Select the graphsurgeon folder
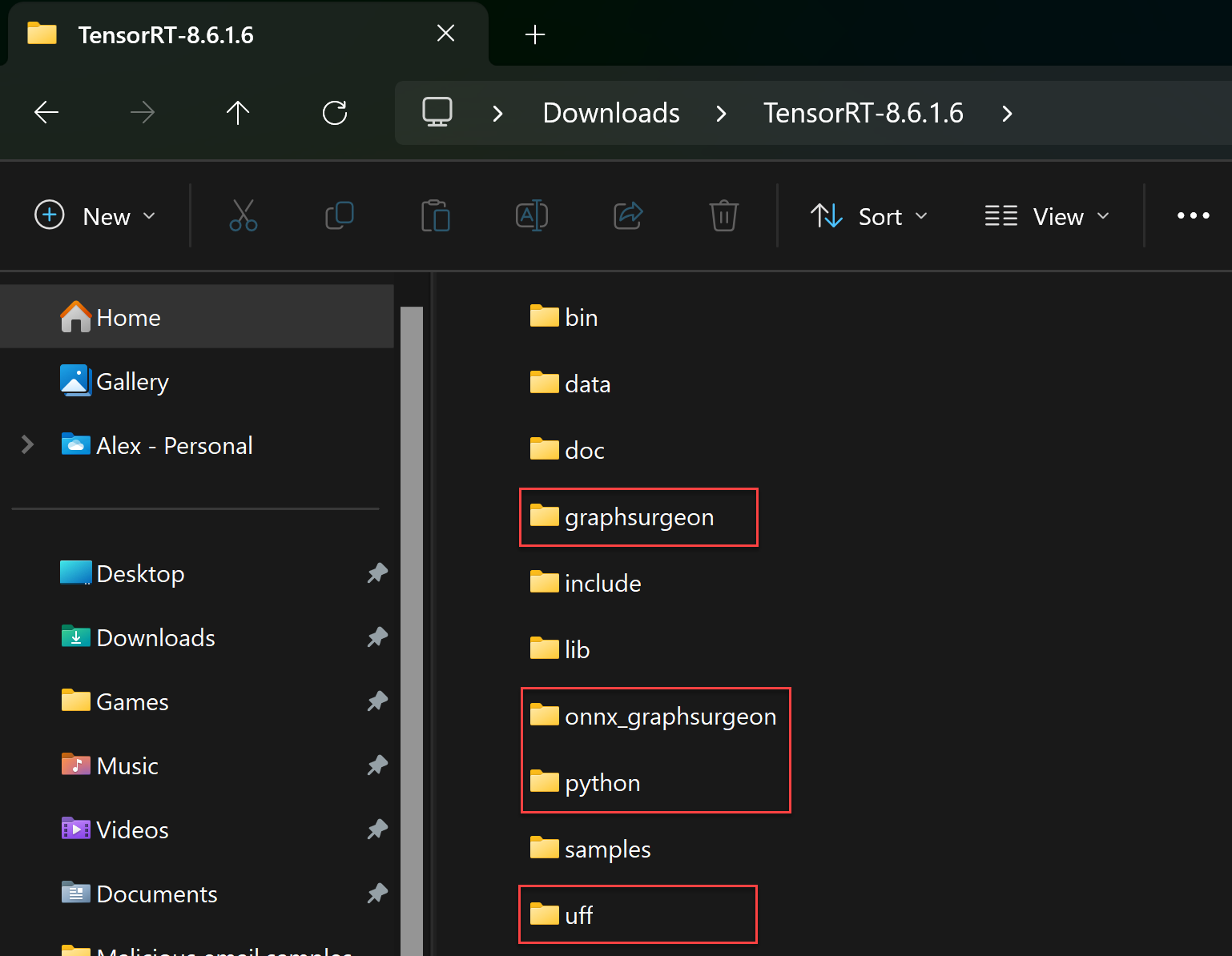 coord(622,516)
